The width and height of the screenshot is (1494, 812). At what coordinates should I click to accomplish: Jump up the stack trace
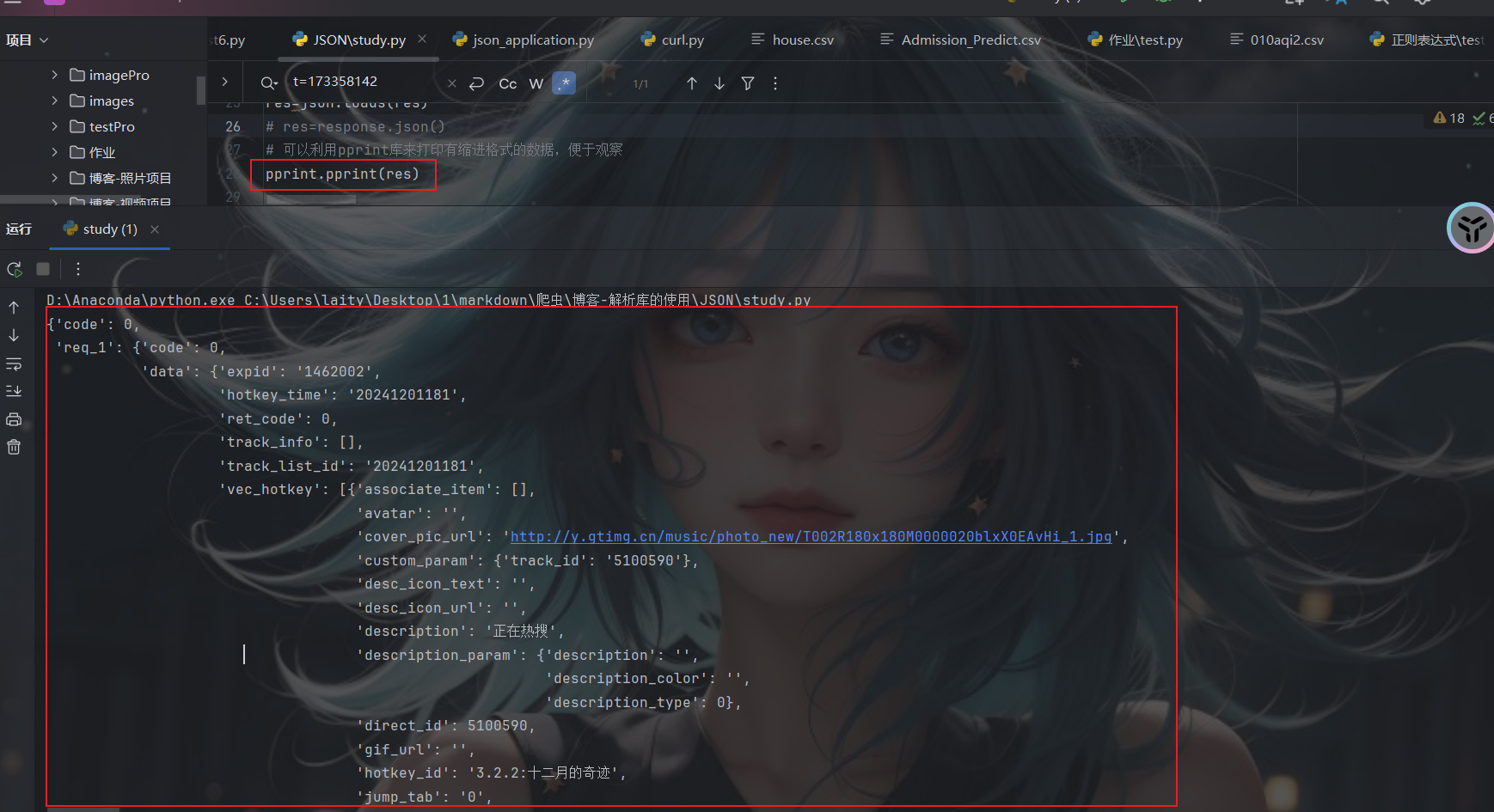[x=14, y=308]
